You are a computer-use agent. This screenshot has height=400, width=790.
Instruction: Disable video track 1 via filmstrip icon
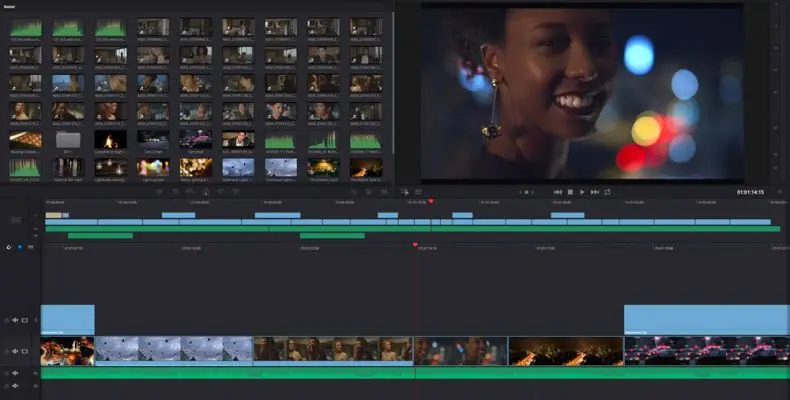[x=25, y=351]
